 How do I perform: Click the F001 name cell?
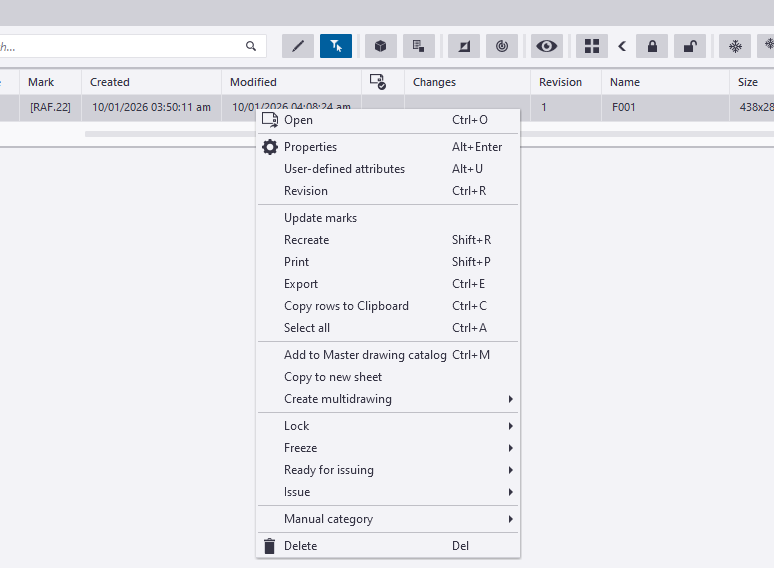(665, 107)
